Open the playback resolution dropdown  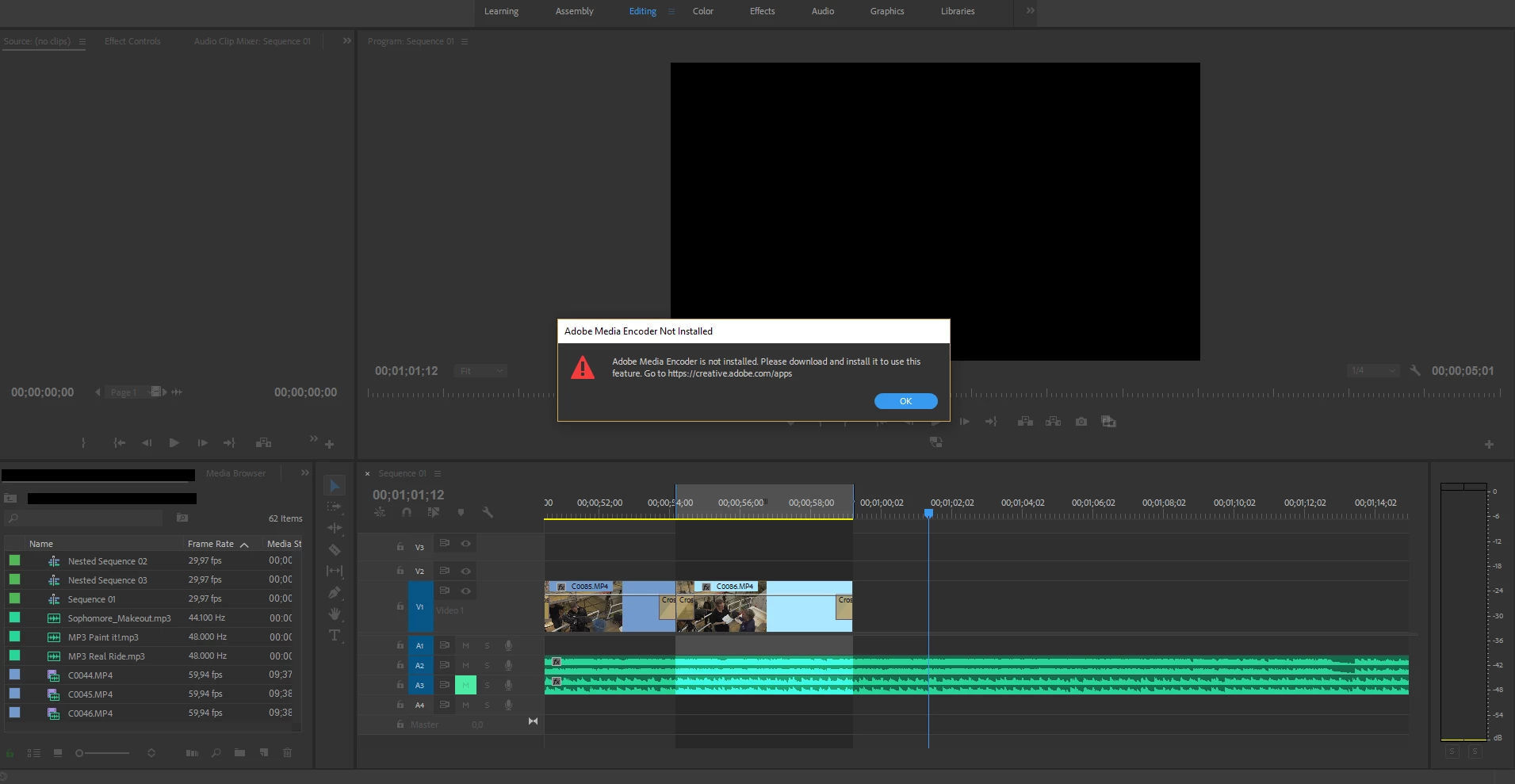pyautogui.click(x=1373, y=370)
